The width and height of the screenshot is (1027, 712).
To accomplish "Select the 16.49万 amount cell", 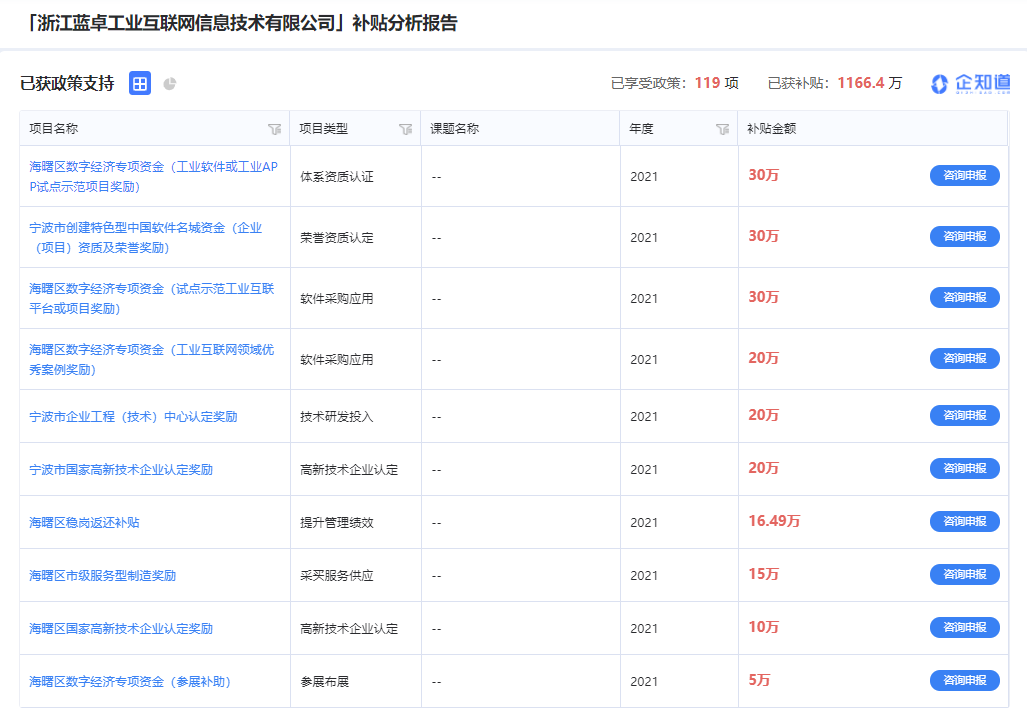I will pyautogui.click(x=774, y=521).
